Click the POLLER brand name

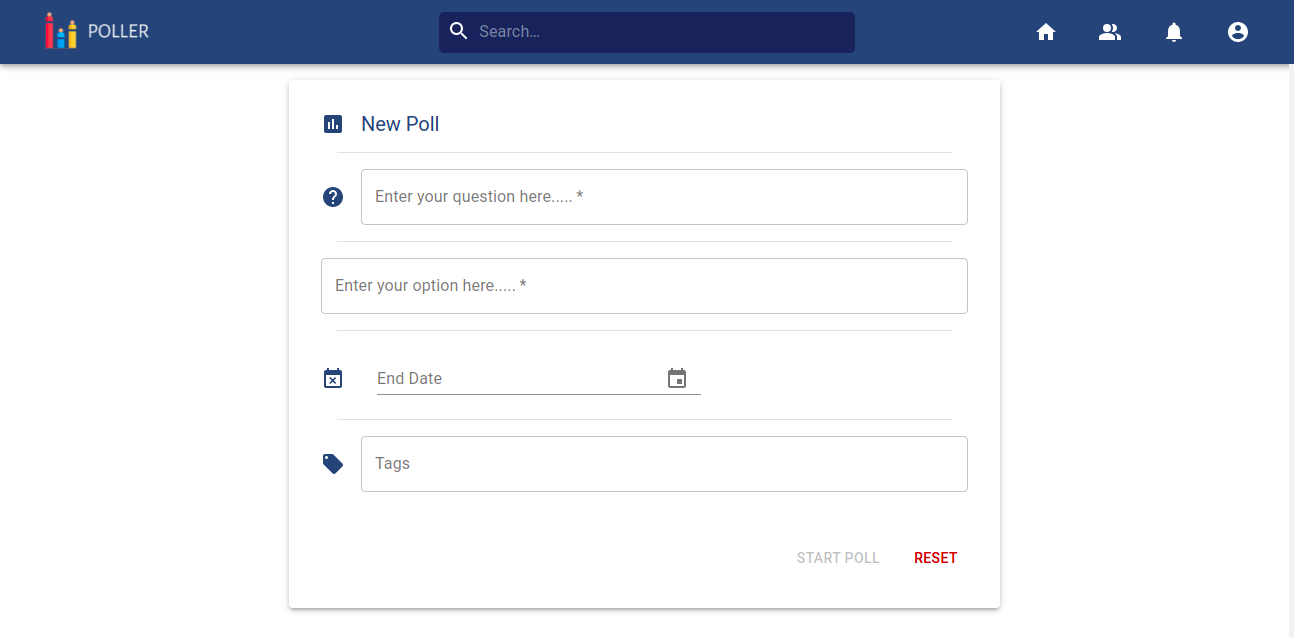click(118, 32)
